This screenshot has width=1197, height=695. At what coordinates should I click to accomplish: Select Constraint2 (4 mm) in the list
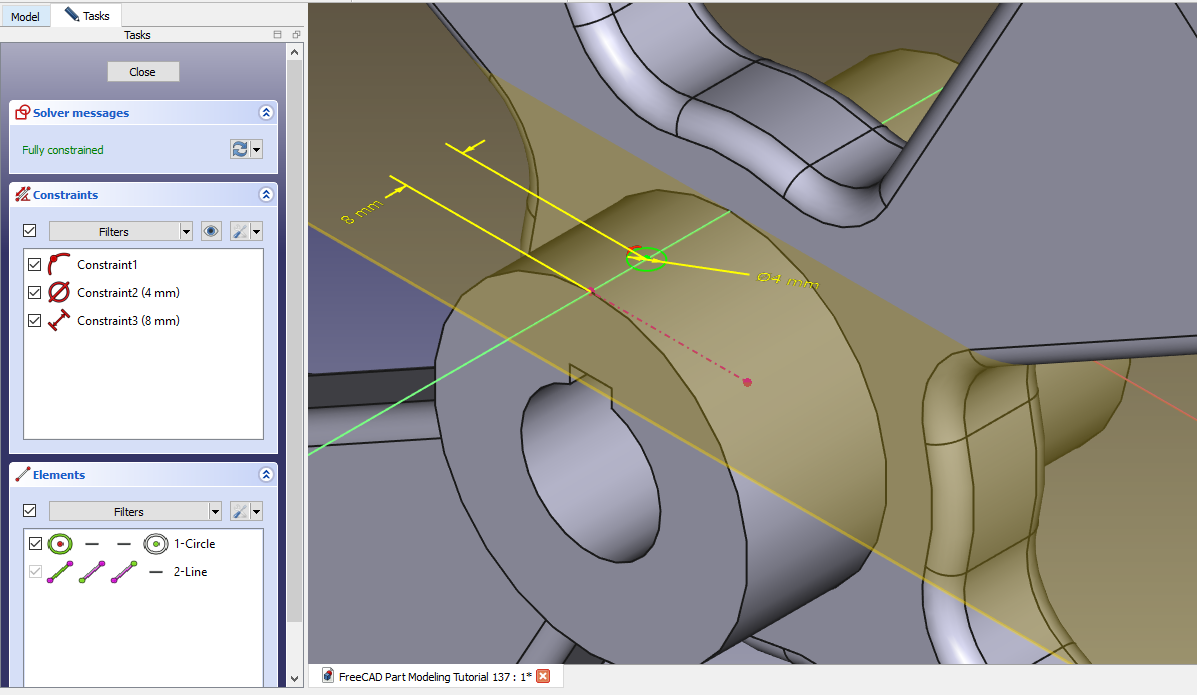pos(128,293)
